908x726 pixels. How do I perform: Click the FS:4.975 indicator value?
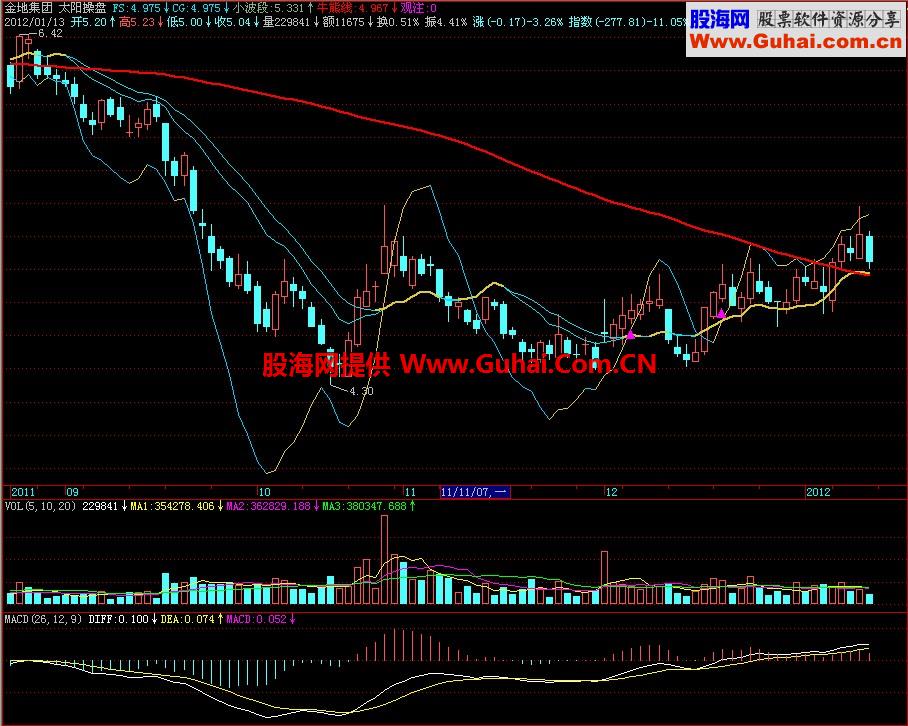137,8
